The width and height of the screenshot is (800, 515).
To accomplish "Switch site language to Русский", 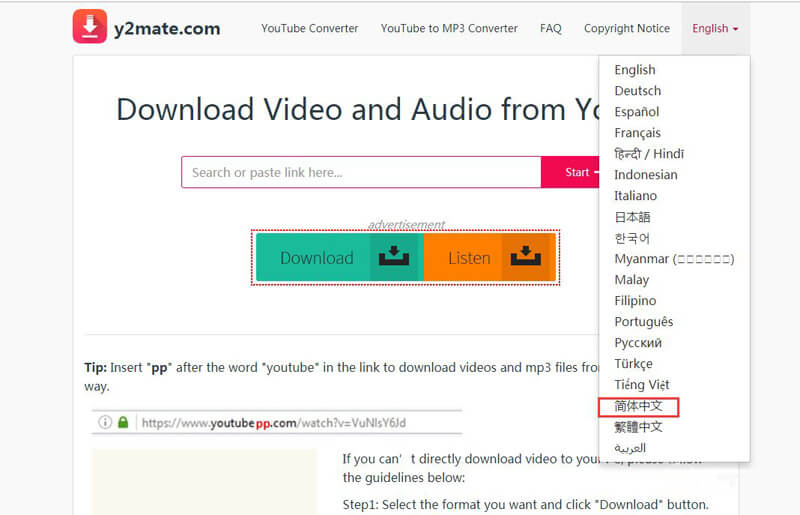I will click(x=638, y=342).
